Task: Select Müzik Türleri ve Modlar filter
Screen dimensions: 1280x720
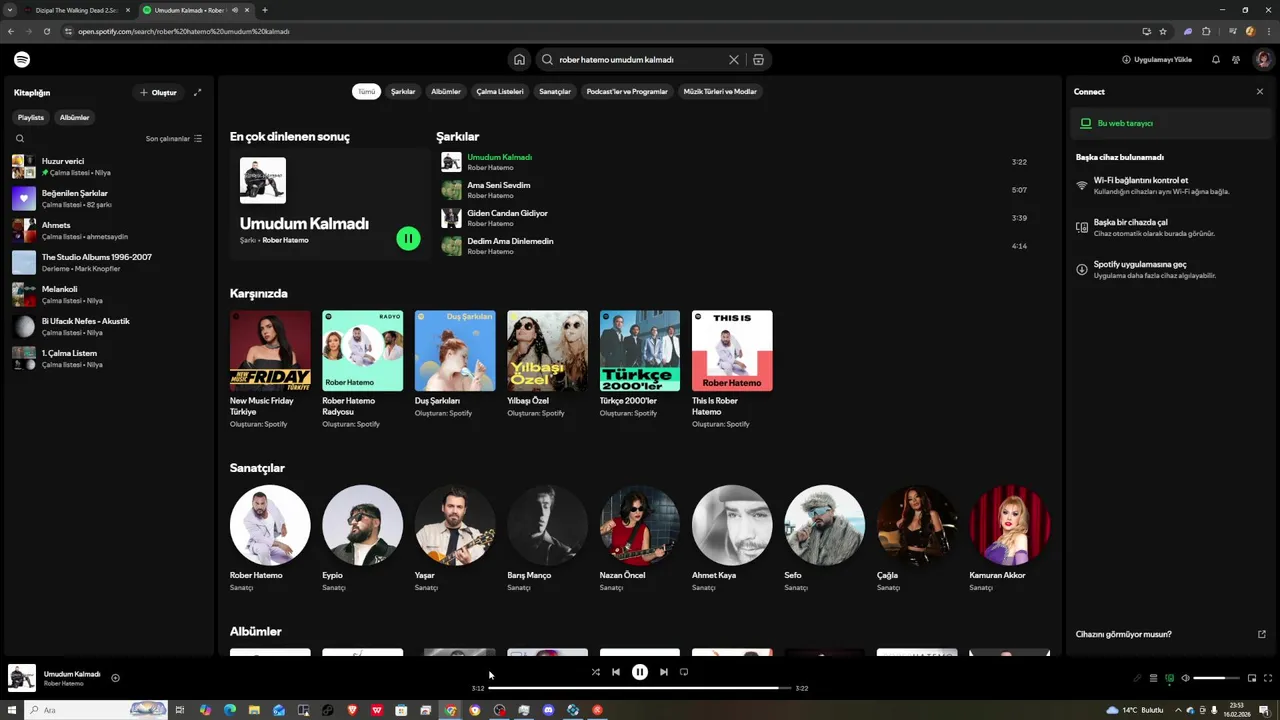Action: tap(720, 91)
